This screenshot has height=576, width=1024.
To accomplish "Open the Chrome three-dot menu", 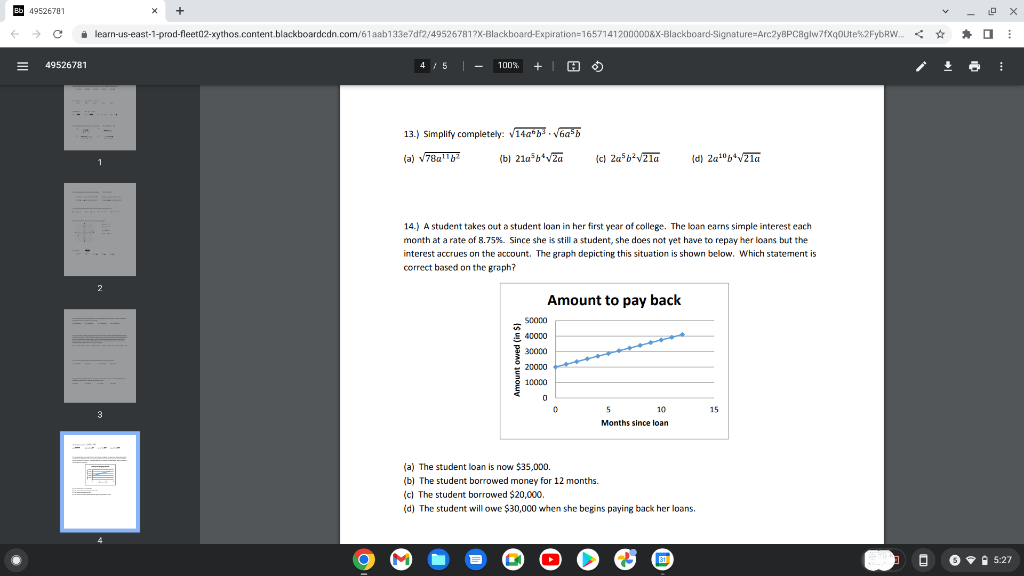I will point(1010,34).
